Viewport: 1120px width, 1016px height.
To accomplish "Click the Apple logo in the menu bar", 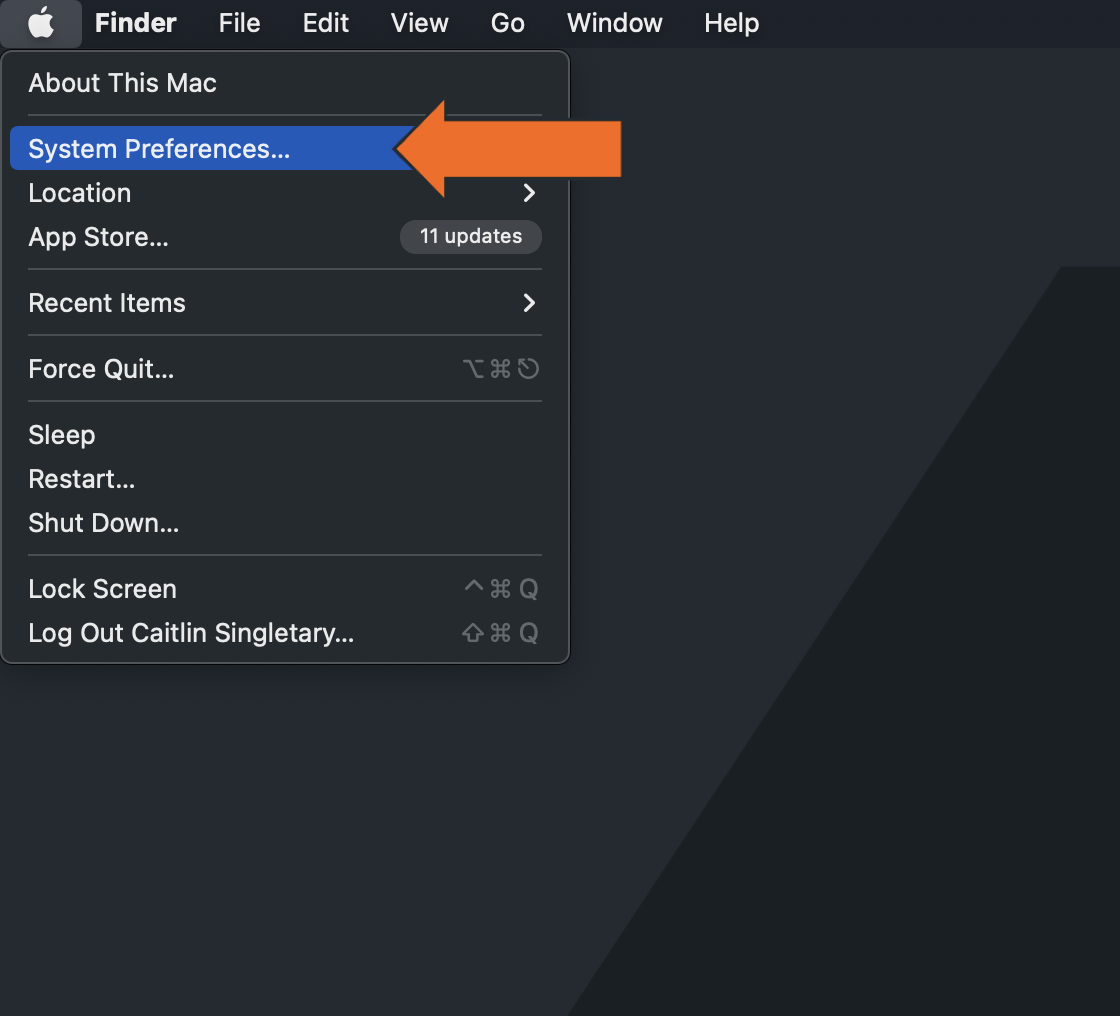I will point(40,23).
